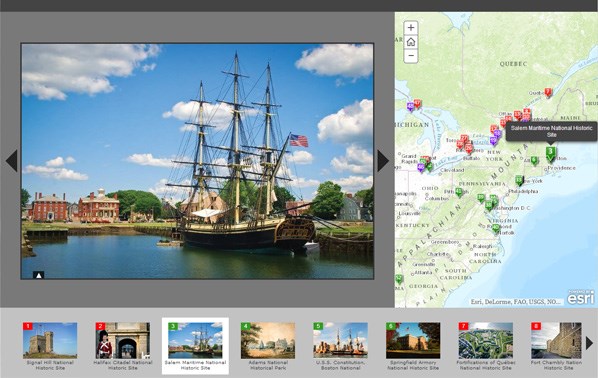This screenshot has height=378, width=598.
Task: Click the Esri, DeLorme attribution text
Action: click(516, 302)
